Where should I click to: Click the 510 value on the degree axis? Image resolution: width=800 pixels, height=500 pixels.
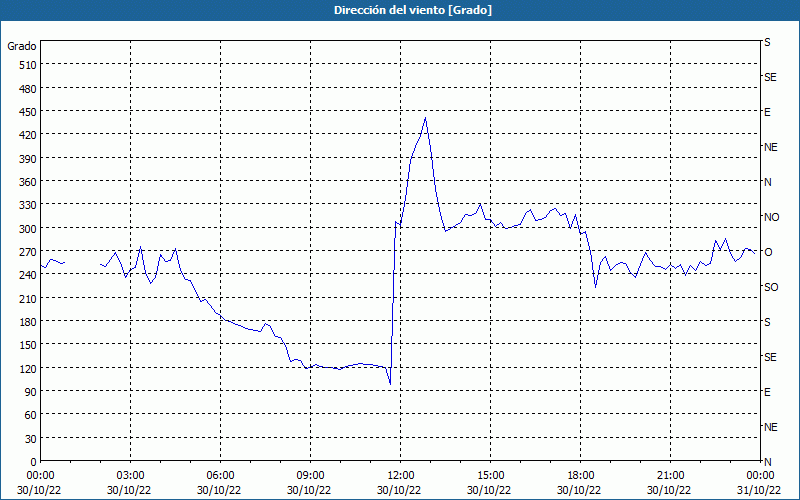pyautogui.click(x=28, y=65)
